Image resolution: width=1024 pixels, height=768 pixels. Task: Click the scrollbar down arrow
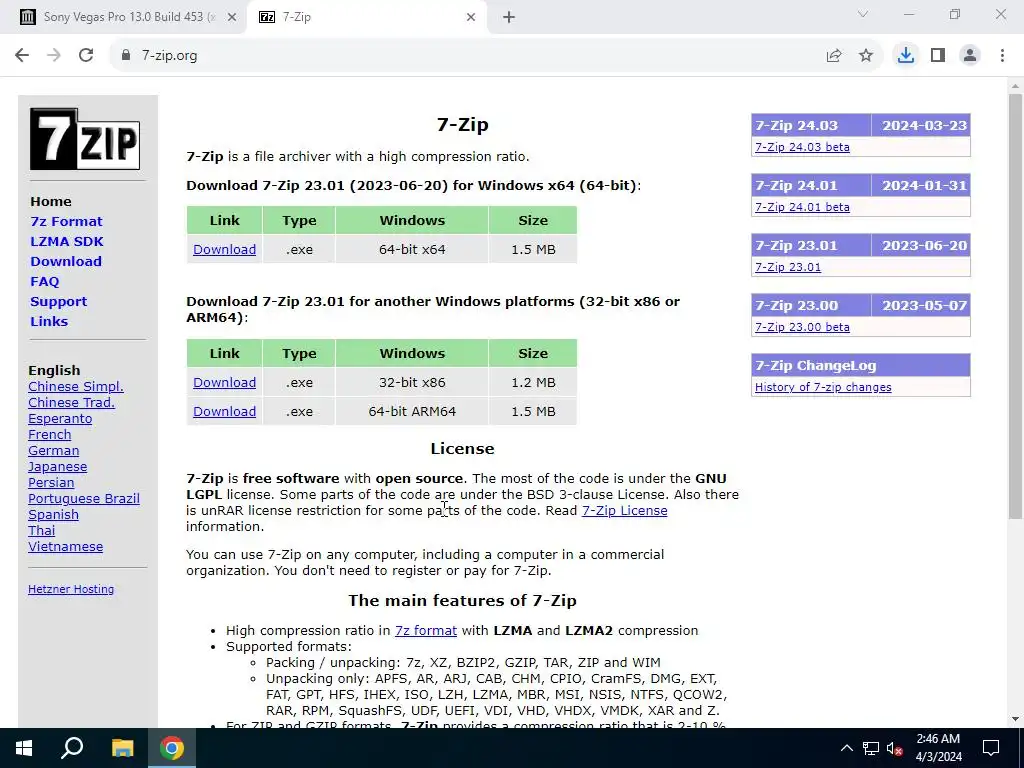(x=1015, y=720)
